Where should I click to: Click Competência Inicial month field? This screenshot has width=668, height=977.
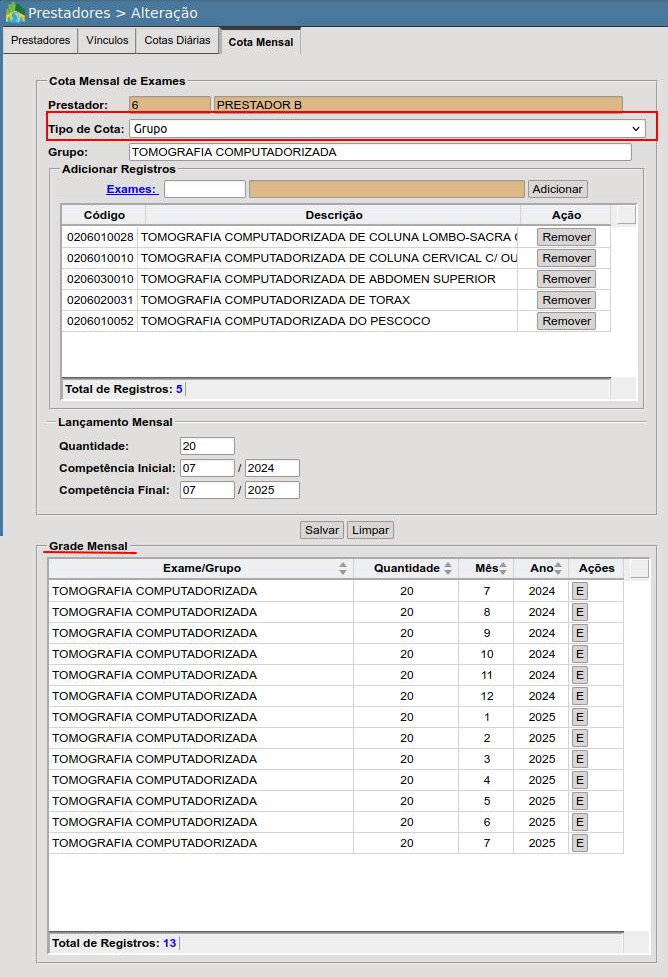(x=207, y=468)
